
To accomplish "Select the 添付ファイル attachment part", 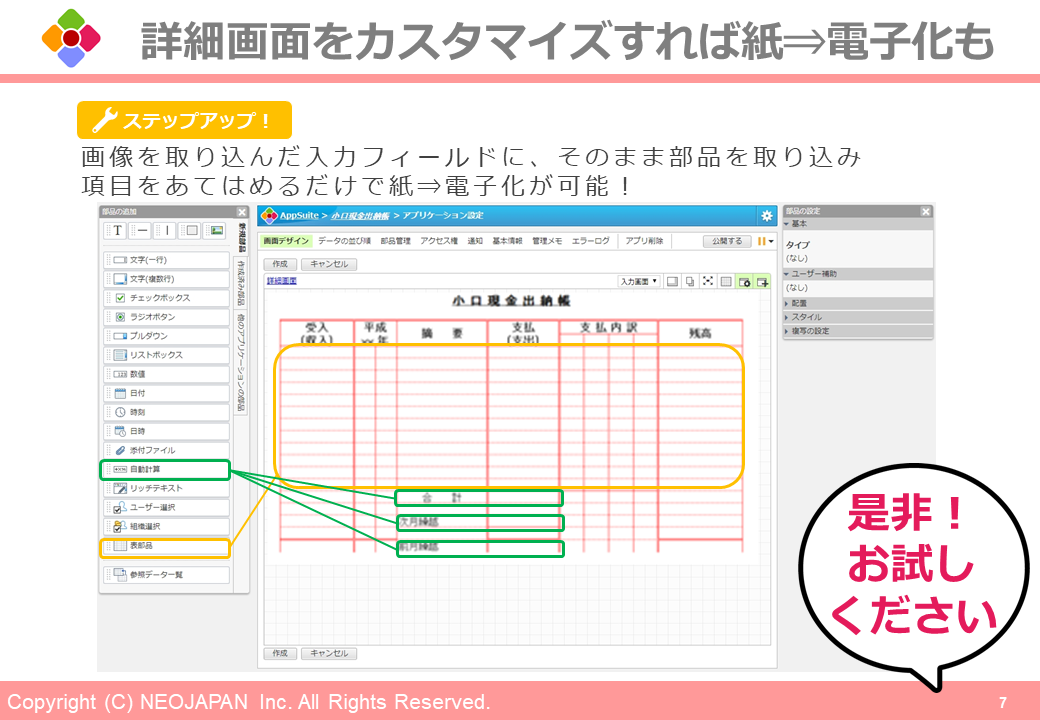I will 166,450.
